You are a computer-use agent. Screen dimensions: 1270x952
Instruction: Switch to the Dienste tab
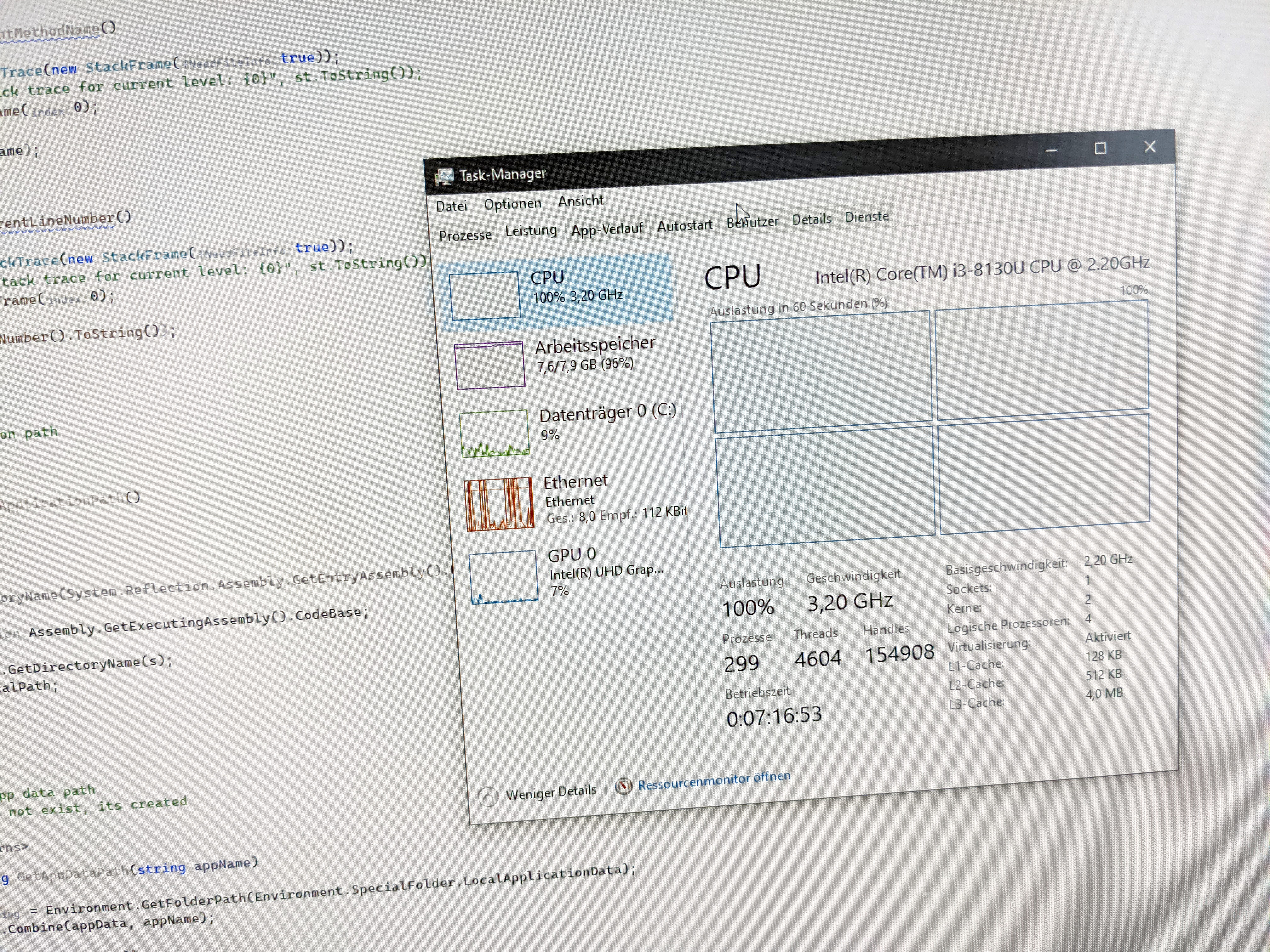(867, 217)
